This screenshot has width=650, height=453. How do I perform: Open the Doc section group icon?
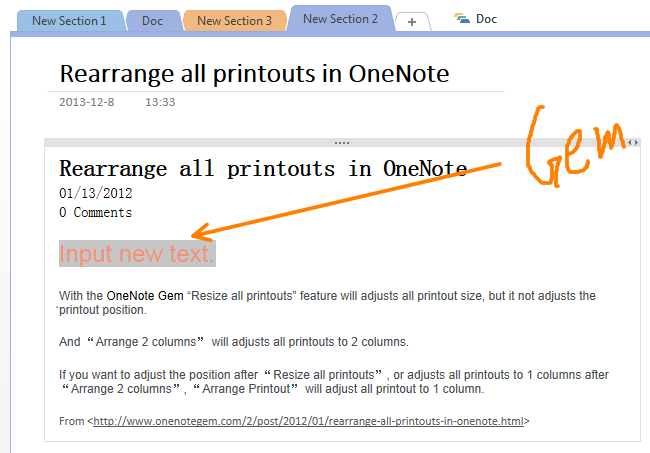[462, 19]
